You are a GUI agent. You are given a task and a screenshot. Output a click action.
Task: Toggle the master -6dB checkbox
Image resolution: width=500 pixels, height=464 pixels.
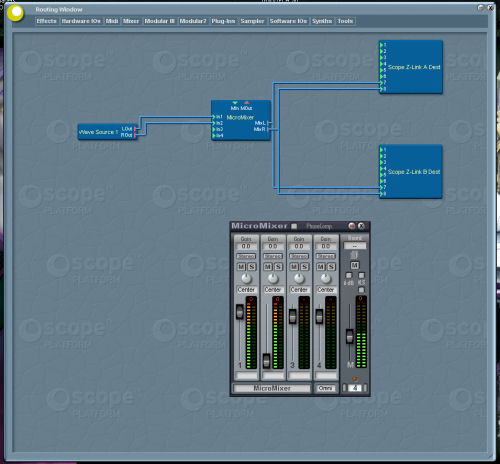tap(349, 275)
